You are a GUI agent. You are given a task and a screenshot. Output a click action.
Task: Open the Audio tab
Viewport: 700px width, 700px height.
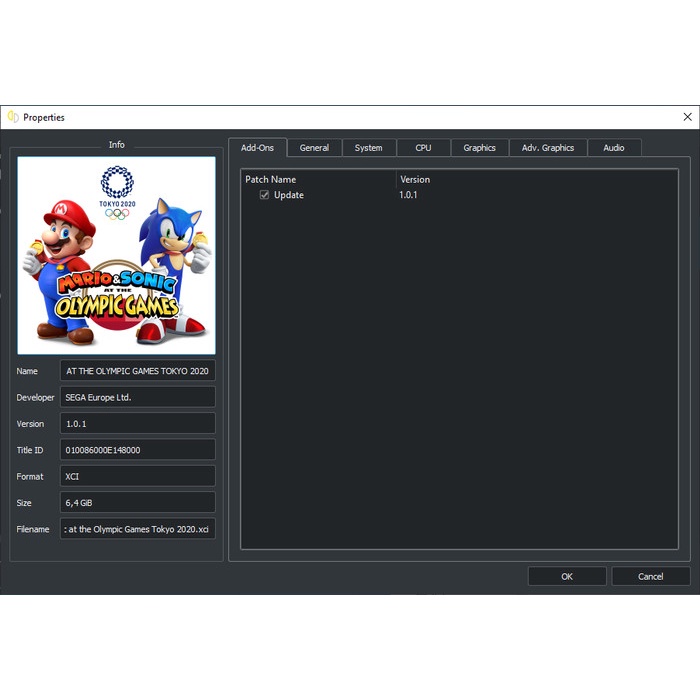coord(613,148)
